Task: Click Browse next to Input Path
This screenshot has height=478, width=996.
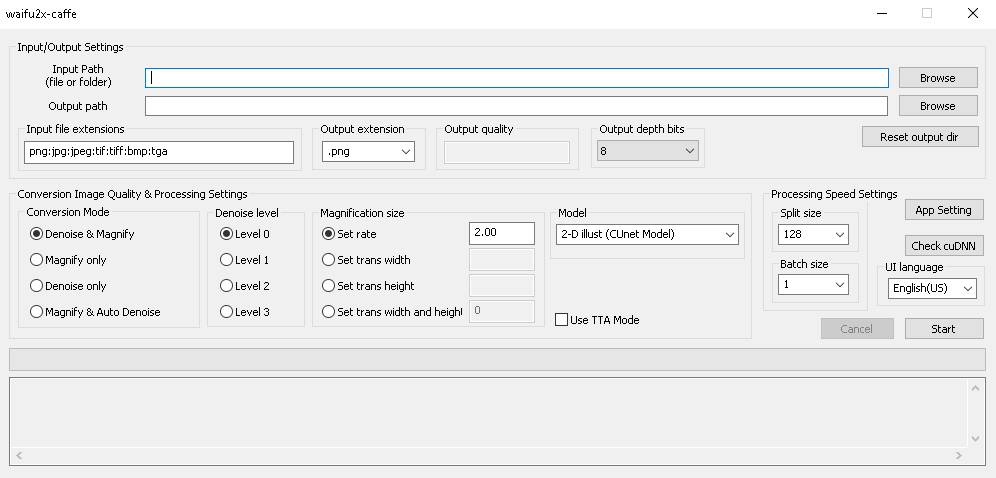Action: pyautogui.click(x=938, y=78)
